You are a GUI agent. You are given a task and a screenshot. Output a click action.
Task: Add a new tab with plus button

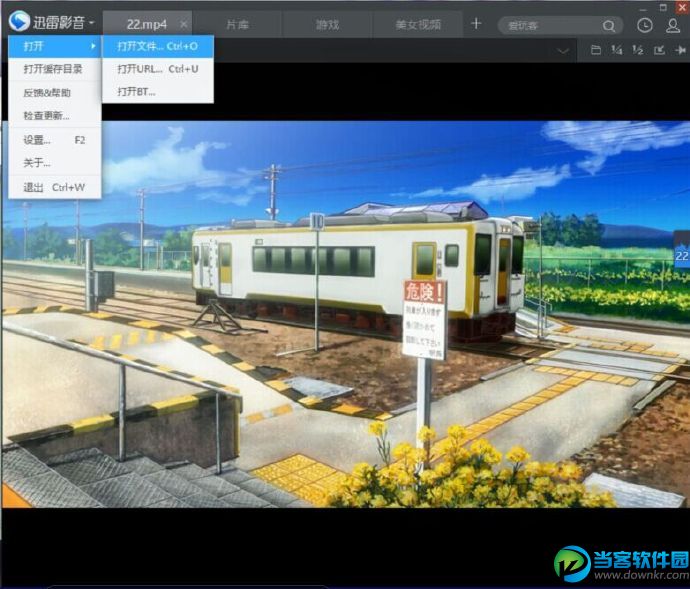click(476, 24)
